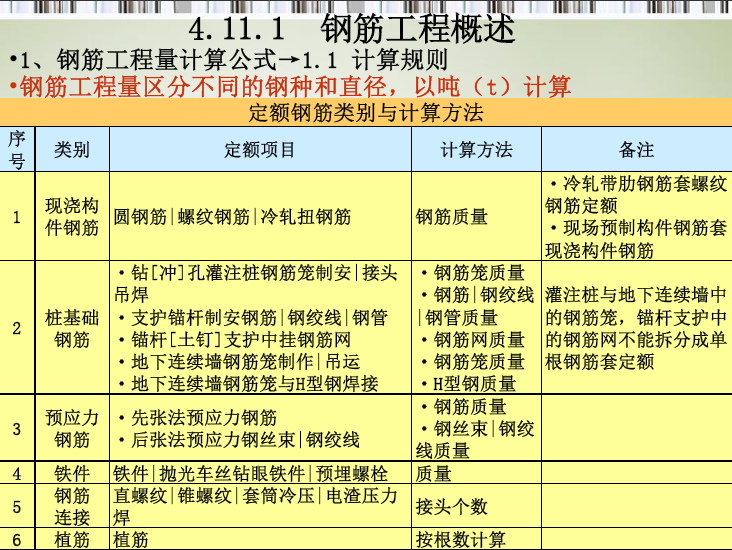The image size is (732, 550).
Task: Click 钢筋网质量 in the method column
Action: tap(474, 340)
